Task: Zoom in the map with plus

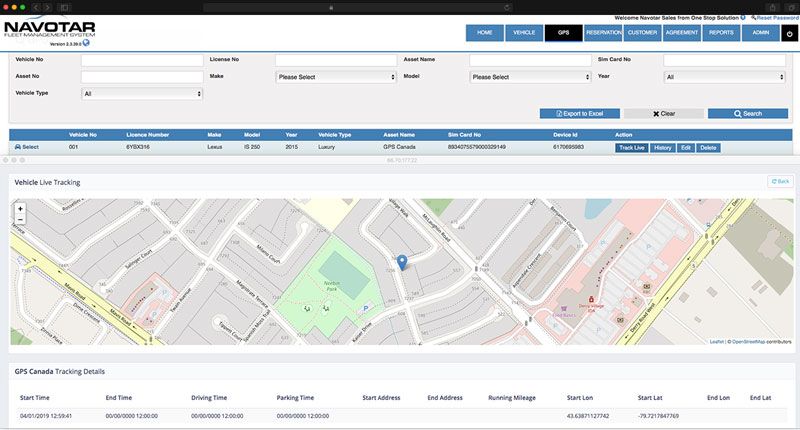Action: [x=20, y=209]
